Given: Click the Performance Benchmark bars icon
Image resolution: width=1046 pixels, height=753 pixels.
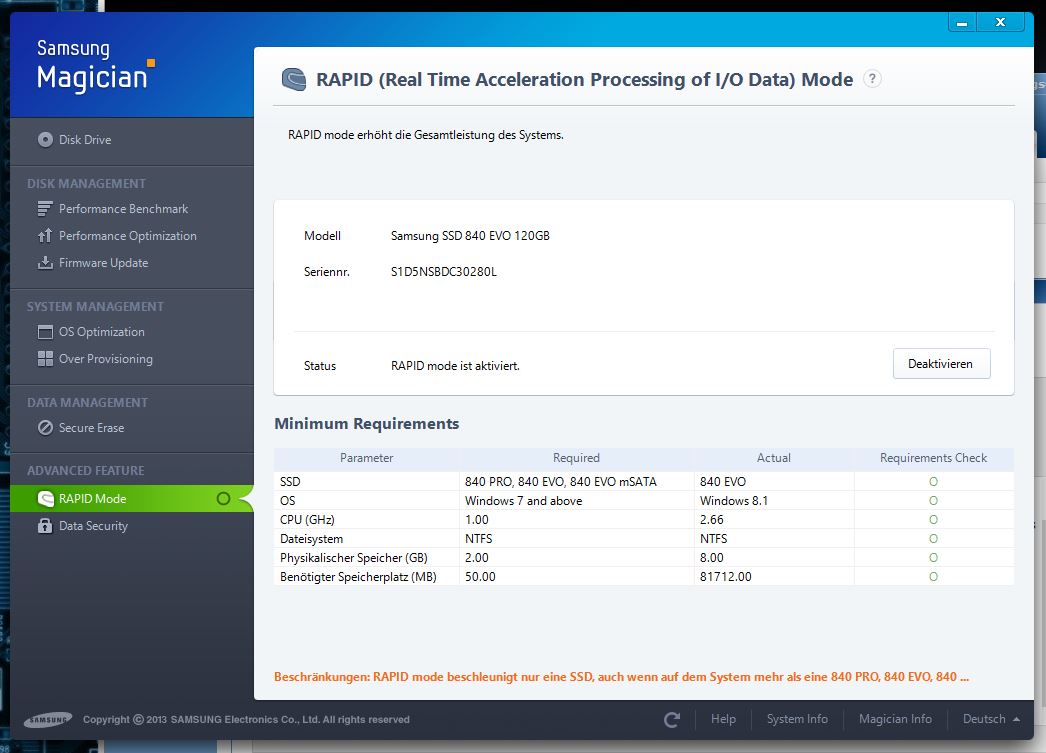Looking at the screenshot, I should 45,209.
